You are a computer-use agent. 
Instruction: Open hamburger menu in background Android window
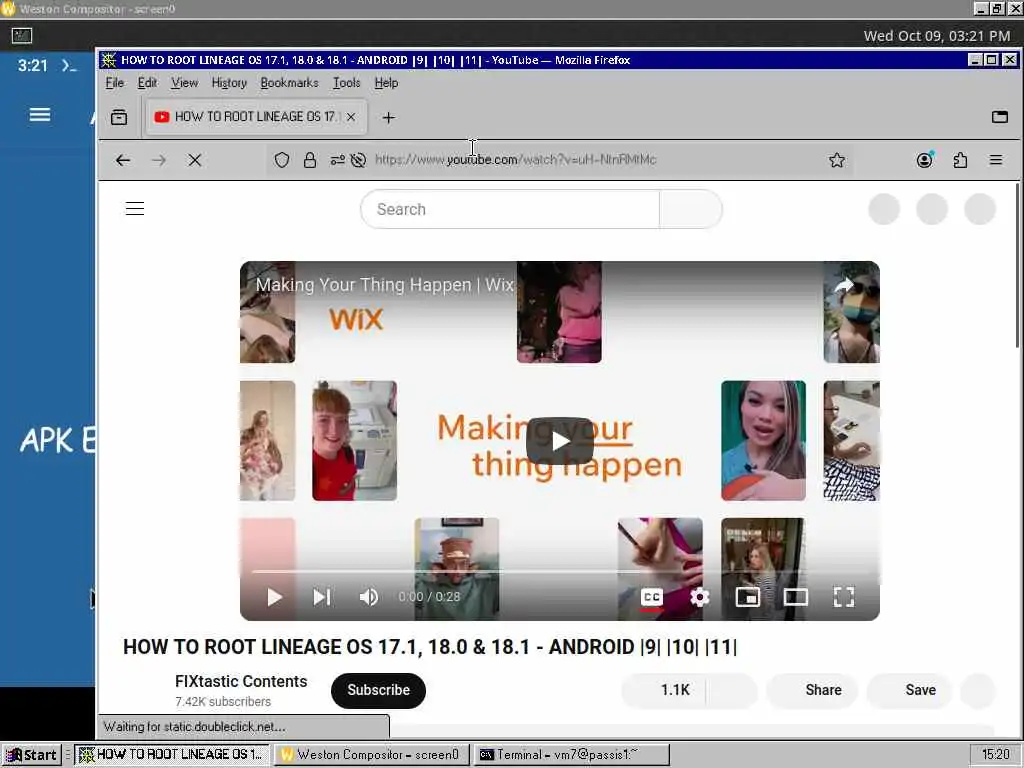40,115
